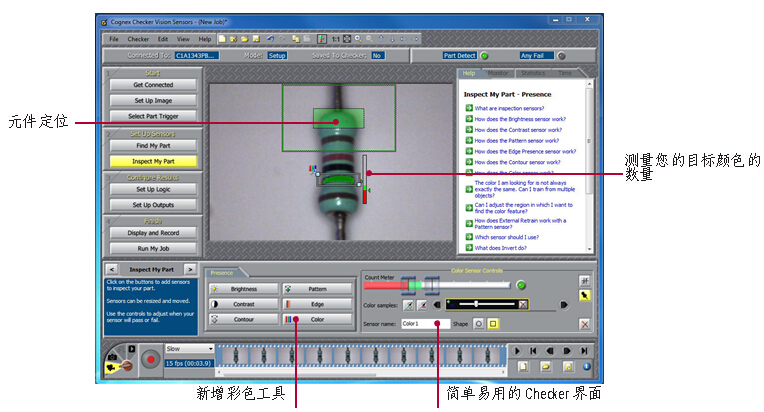Click the remove color sample eyedropper icon

click(x=422, y=305)
